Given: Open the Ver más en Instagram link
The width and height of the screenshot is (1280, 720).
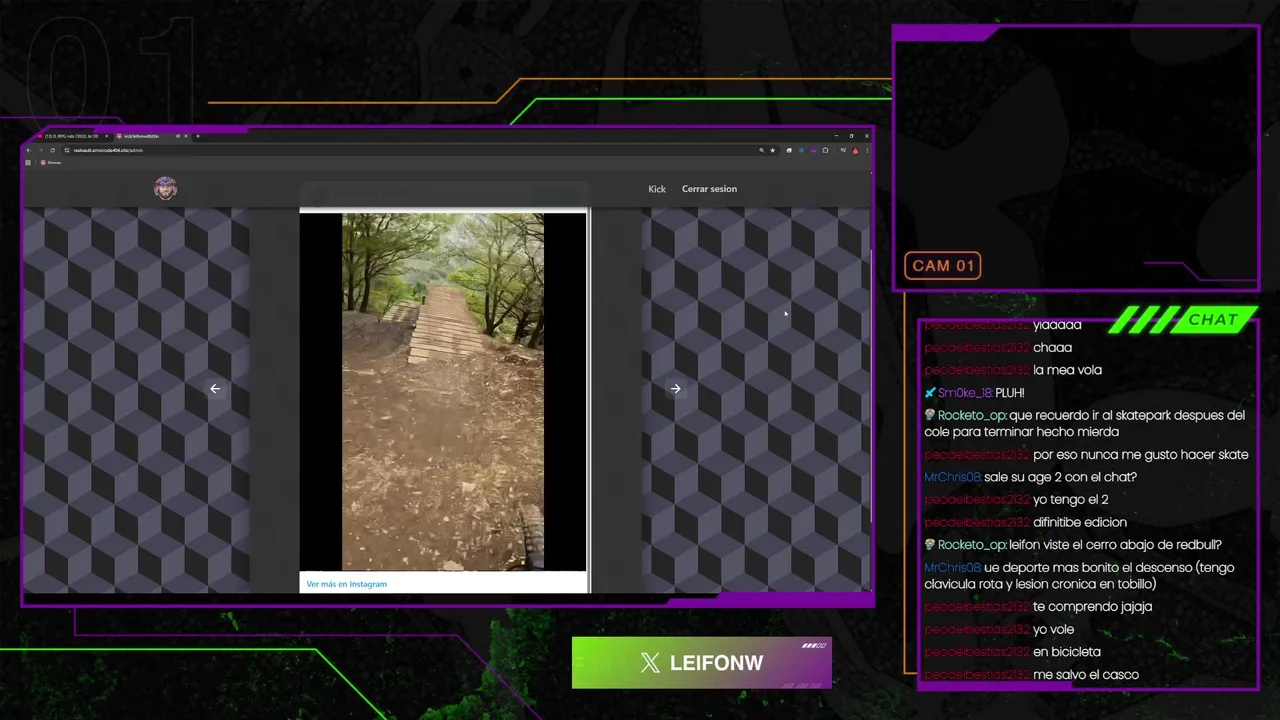Looking at the screenshot, I should pyautogui.click(x=347, y=584).
